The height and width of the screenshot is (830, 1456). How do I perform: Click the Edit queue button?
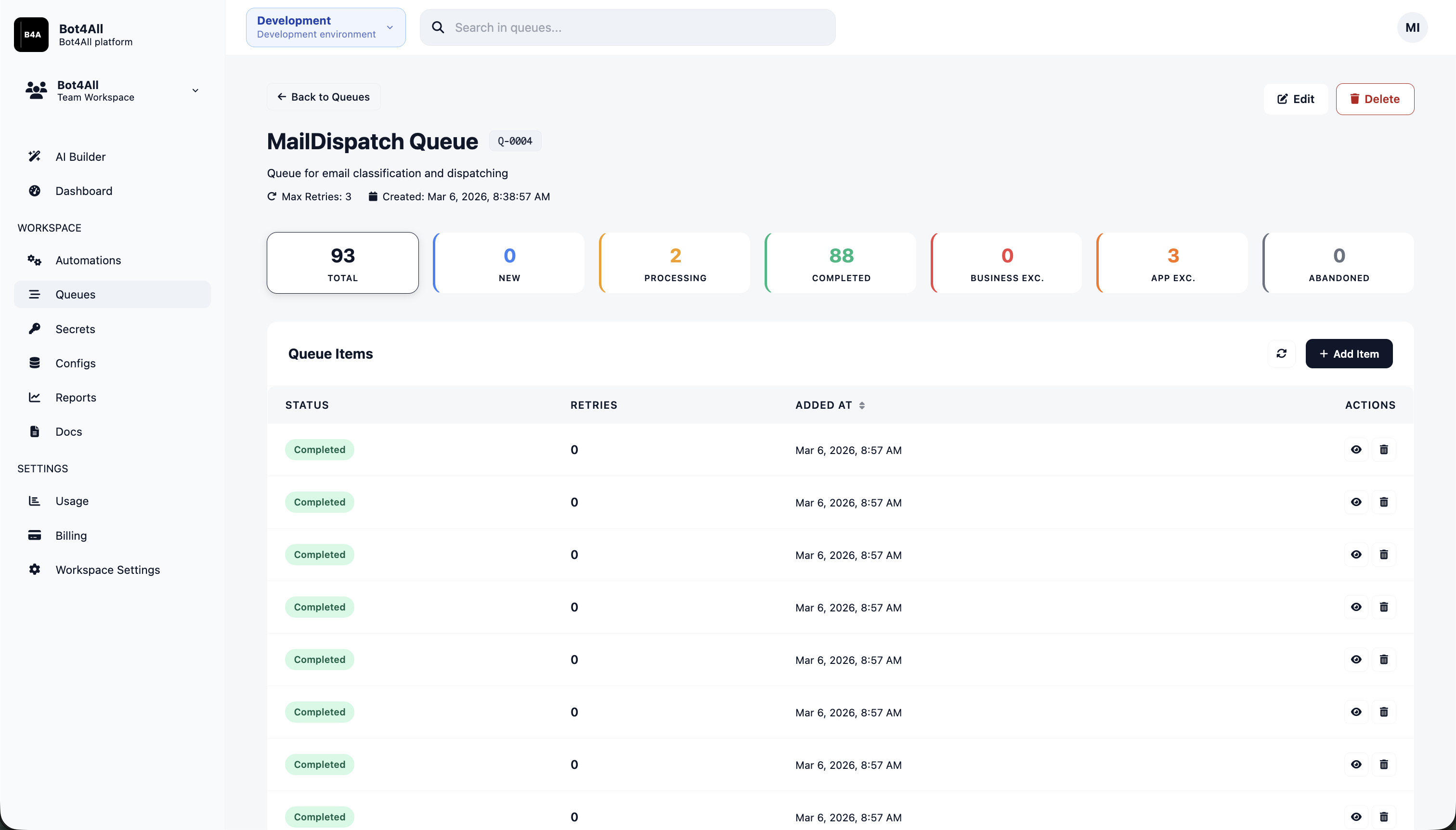coord(1295,99)
